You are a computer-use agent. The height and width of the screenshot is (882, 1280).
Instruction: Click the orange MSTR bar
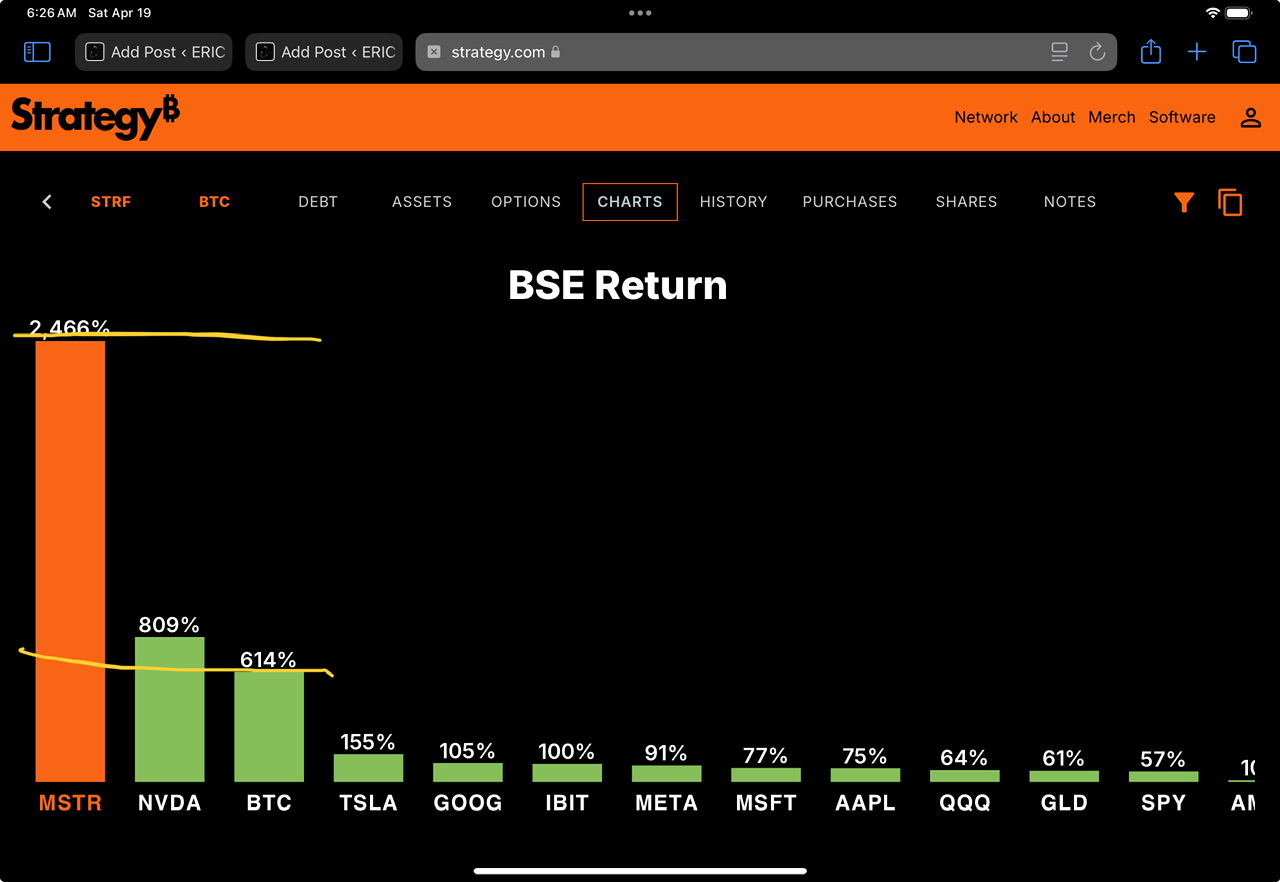(70, 561)
